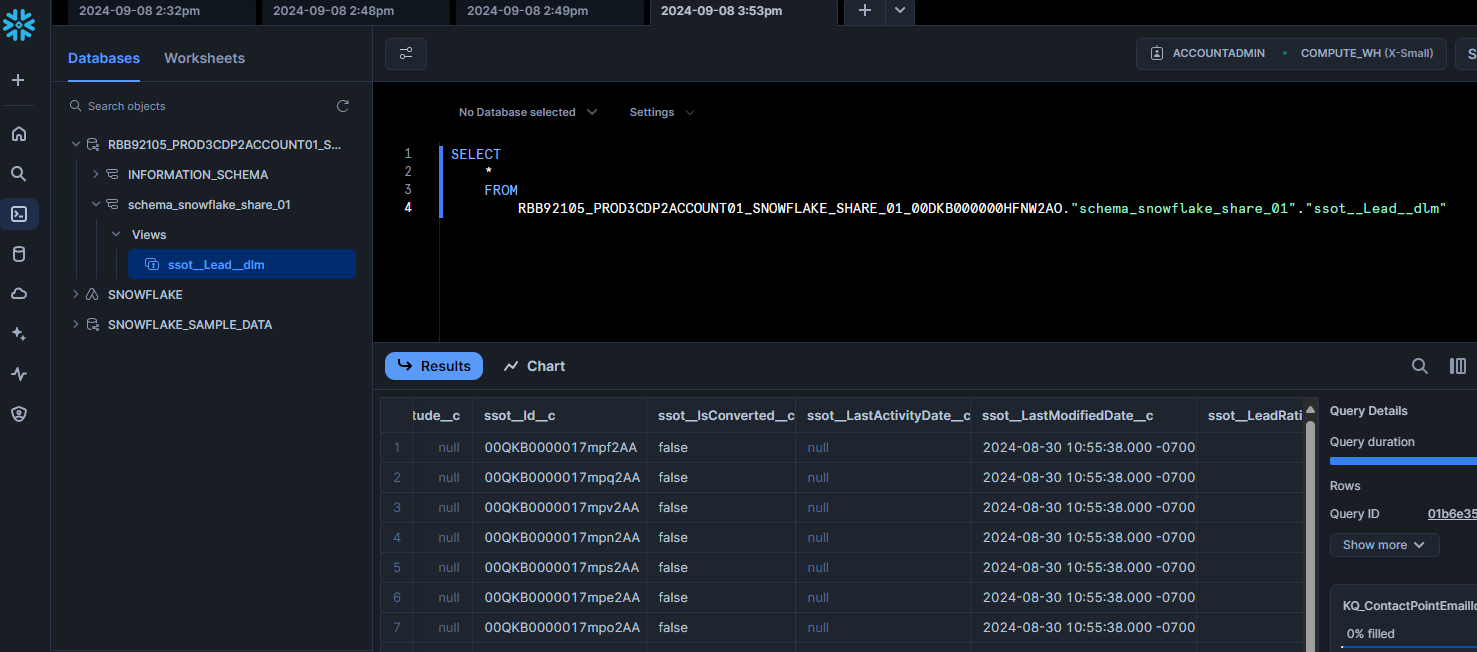Click the ssot__LastModifiedDate__c column header
Screen dimensions: 1477x652
pos(1083,416)
